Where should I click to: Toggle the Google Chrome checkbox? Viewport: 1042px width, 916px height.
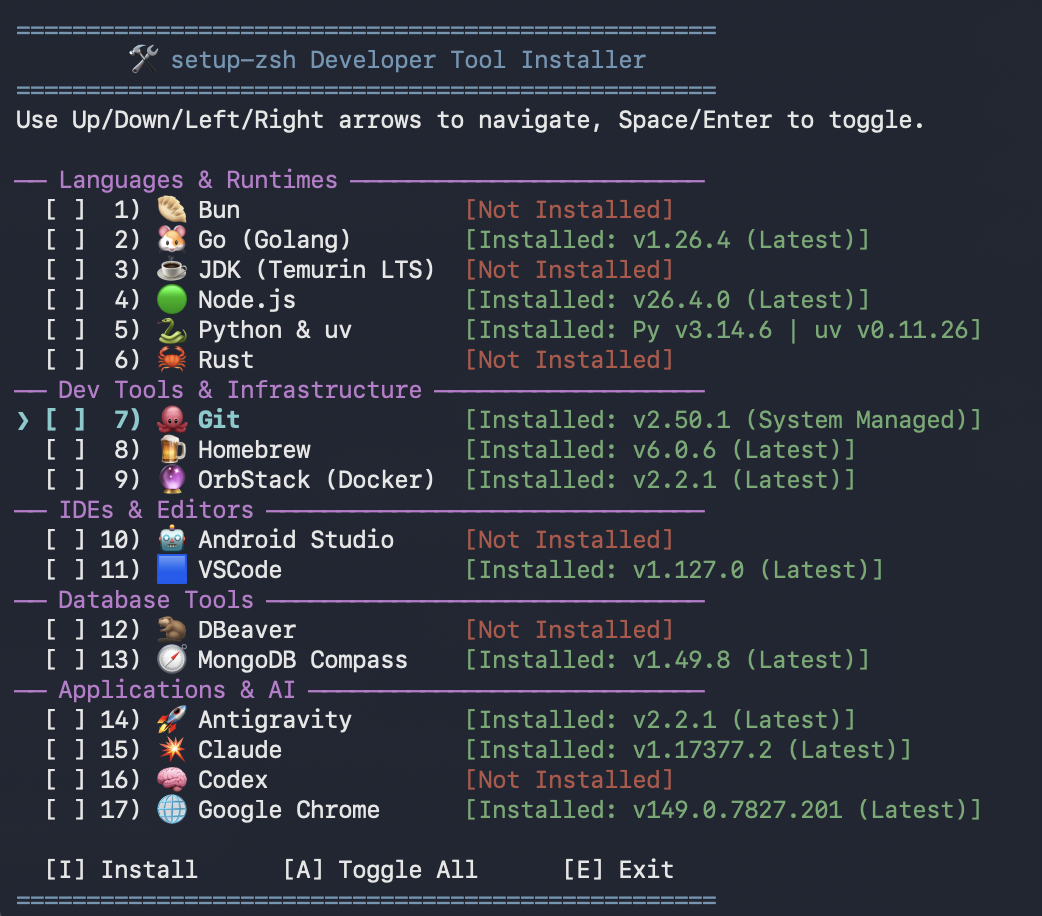tap(65, 810)
